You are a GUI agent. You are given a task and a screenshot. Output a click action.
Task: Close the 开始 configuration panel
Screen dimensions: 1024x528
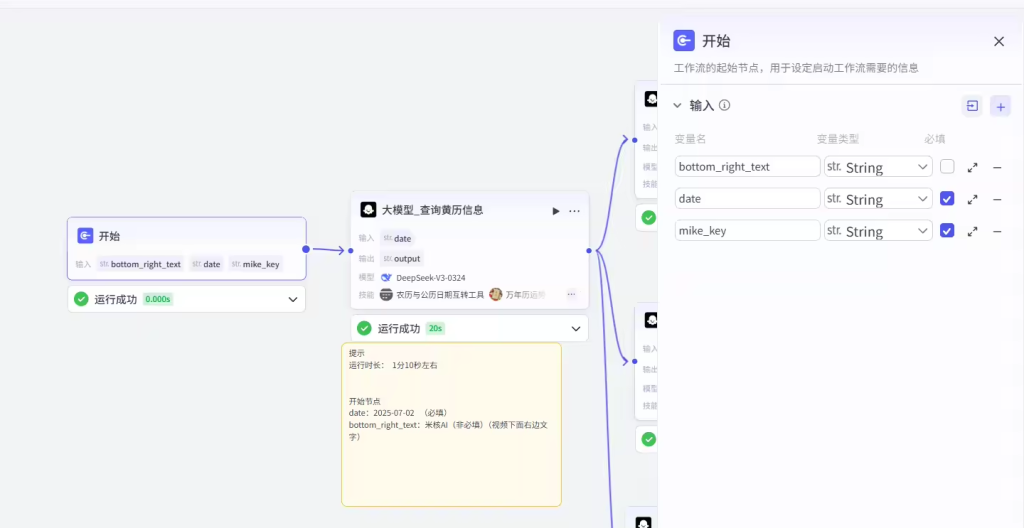point(998,41)
